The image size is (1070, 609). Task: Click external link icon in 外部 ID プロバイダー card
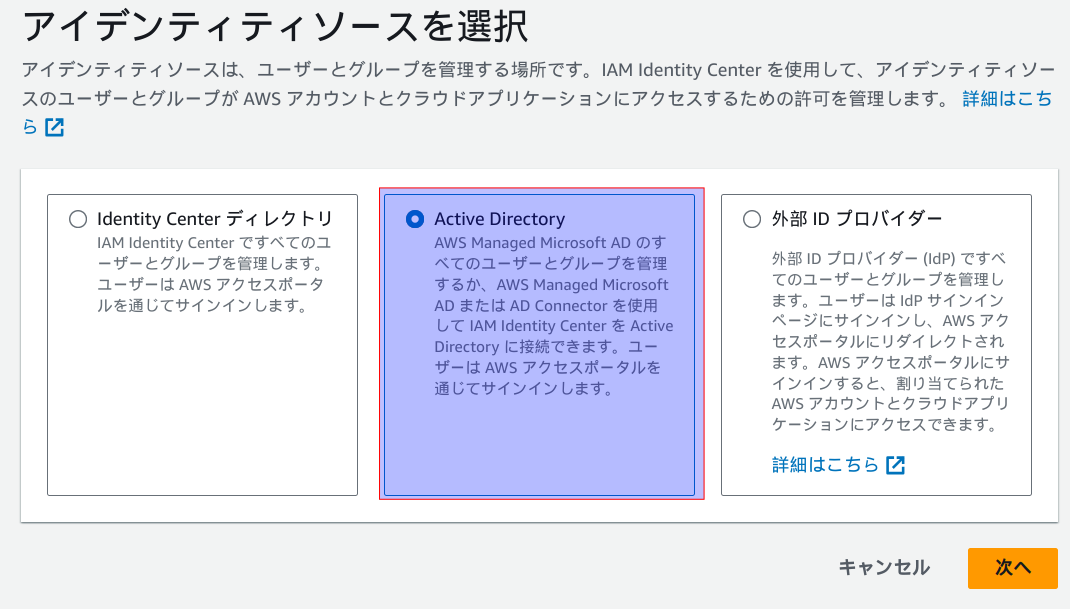coord(895,466)
